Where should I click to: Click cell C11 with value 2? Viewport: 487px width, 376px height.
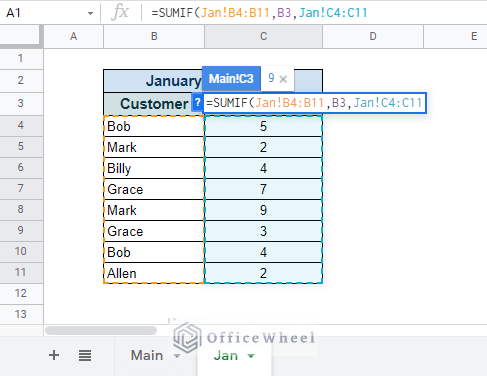click(263, 273)
